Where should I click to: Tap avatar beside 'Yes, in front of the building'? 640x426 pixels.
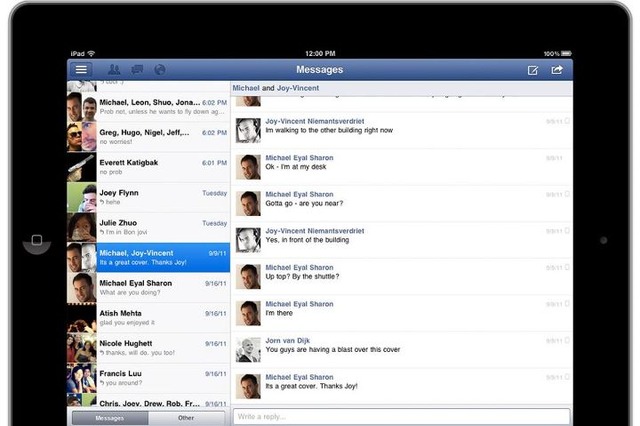point(248,240)
